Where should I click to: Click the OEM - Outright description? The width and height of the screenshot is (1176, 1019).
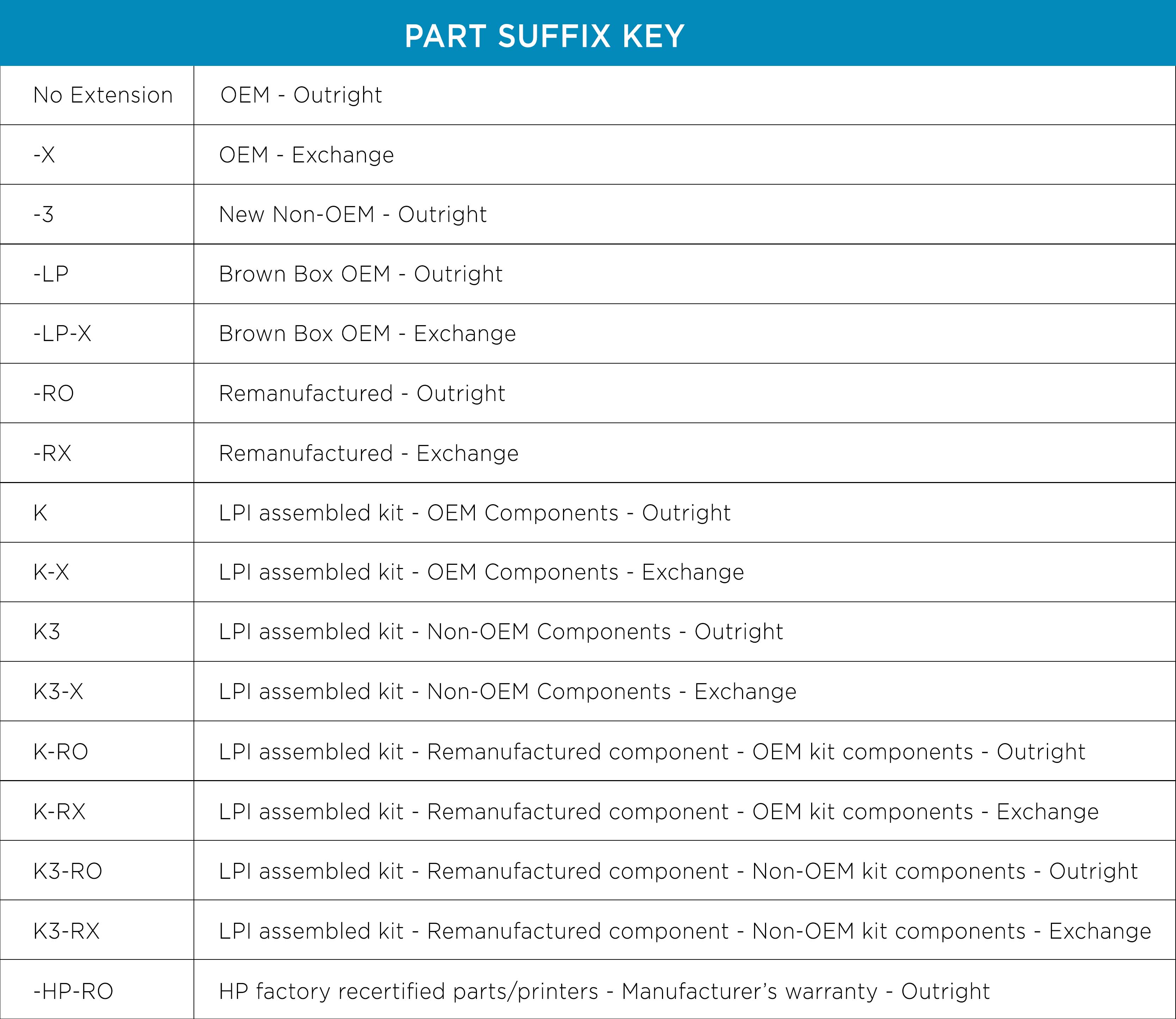click(301, 95)
